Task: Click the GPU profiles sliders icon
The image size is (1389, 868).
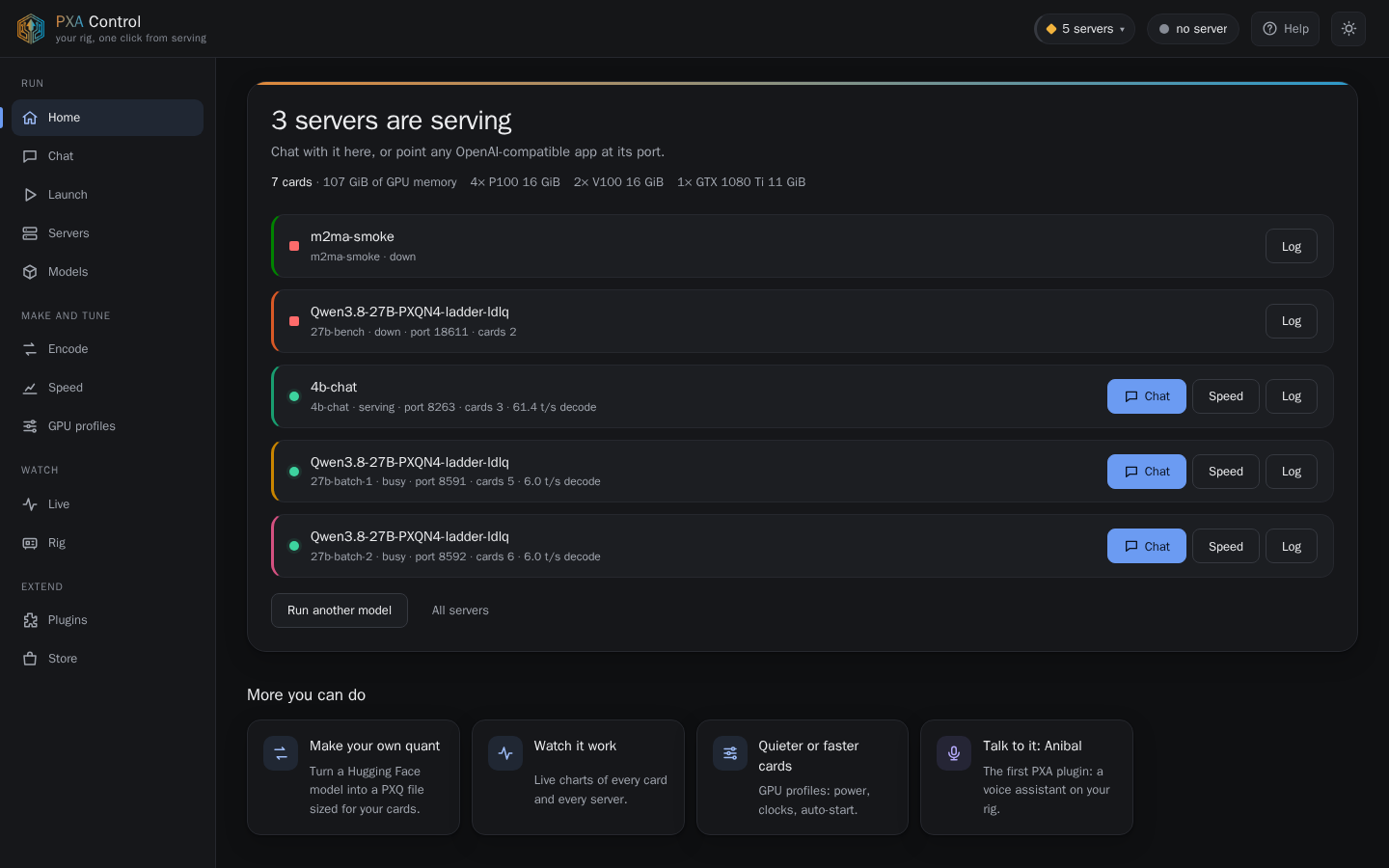Action: pyautogui.click(x=30, y=426)
